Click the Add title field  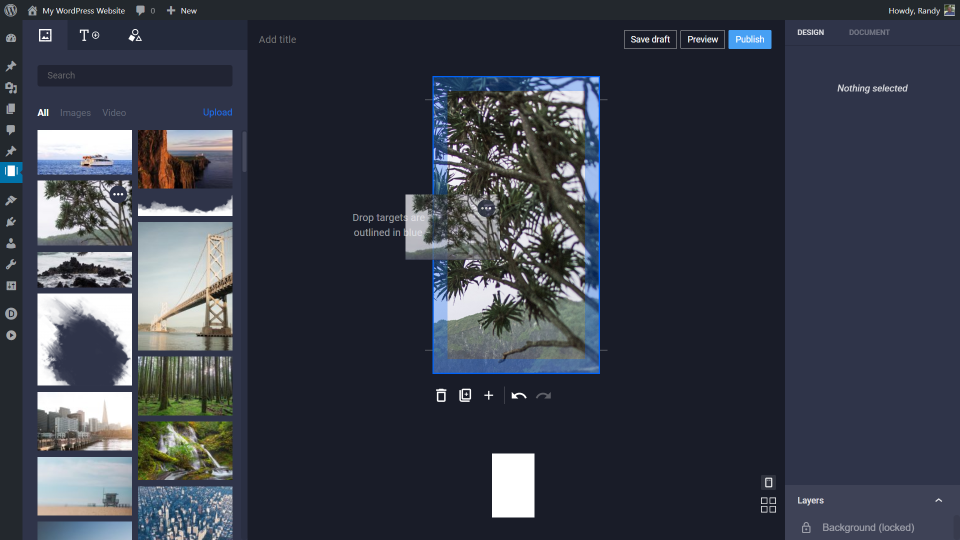click(x=277, y=39)
